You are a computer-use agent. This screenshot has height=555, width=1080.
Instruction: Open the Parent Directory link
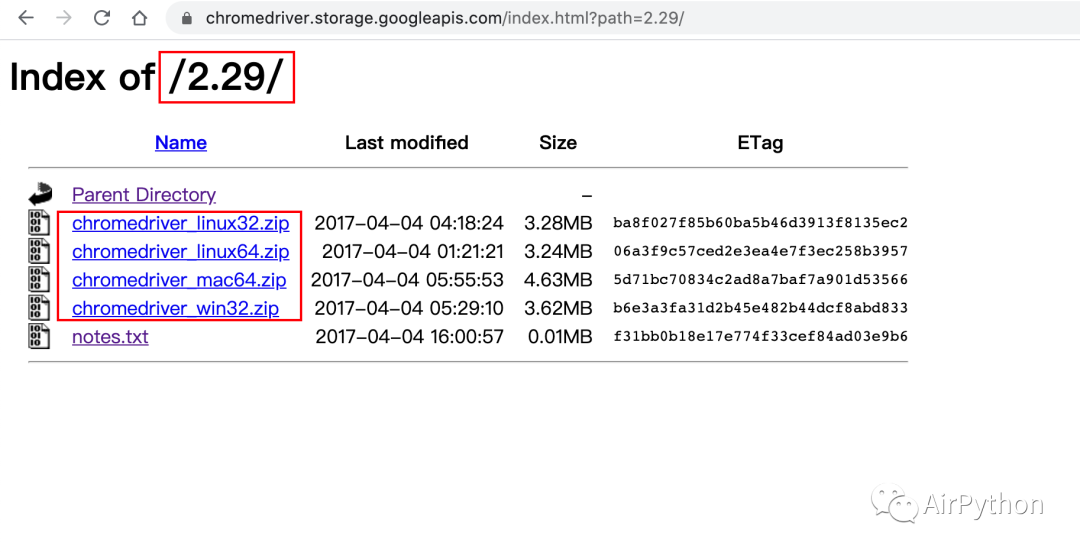pos(144,195)
